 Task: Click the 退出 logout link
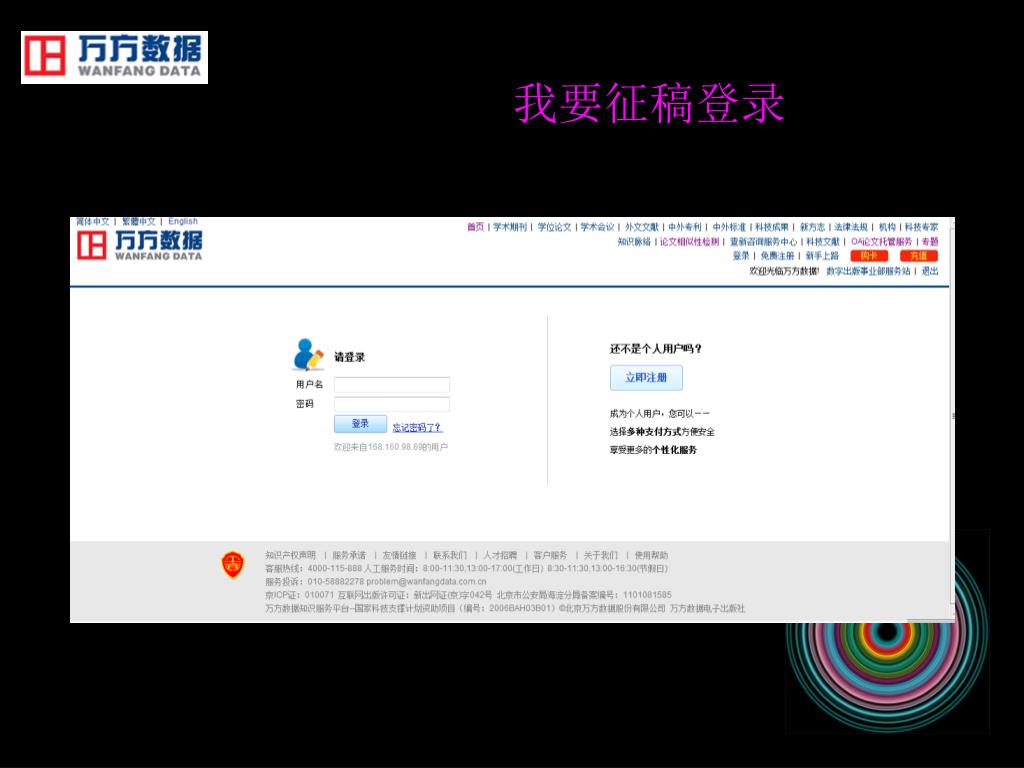tap(930, 271)
